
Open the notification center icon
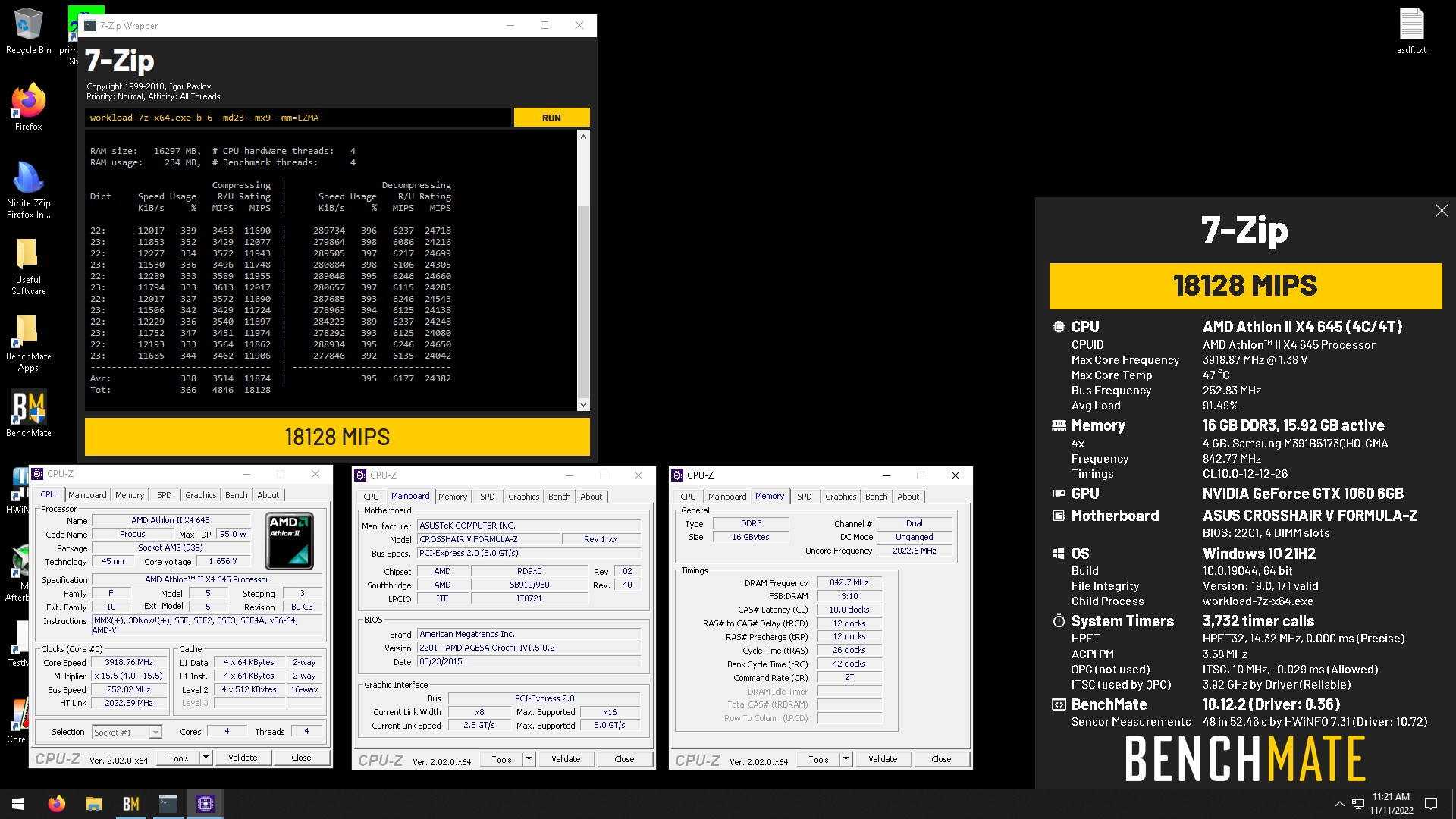(1431, 804)
